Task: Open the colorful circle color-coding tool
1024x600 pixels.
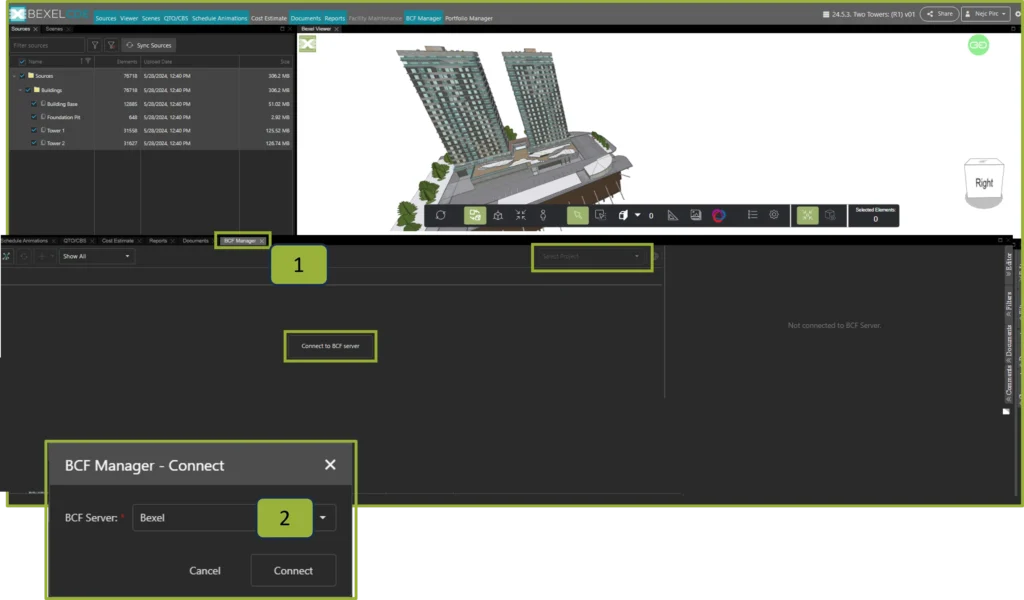Action: click(718, 215)
